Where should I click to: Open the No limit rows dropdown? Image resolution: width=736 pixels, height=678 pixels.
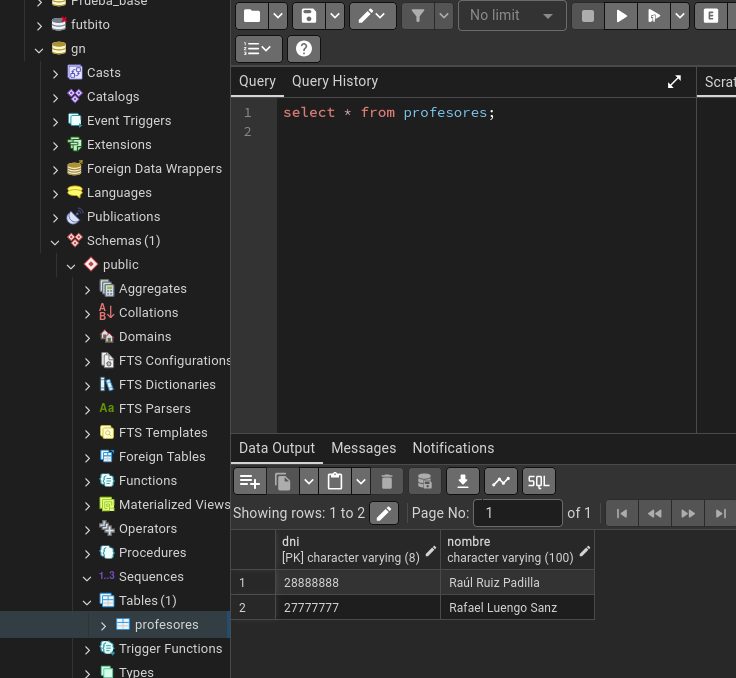click(x=512, y=16)
